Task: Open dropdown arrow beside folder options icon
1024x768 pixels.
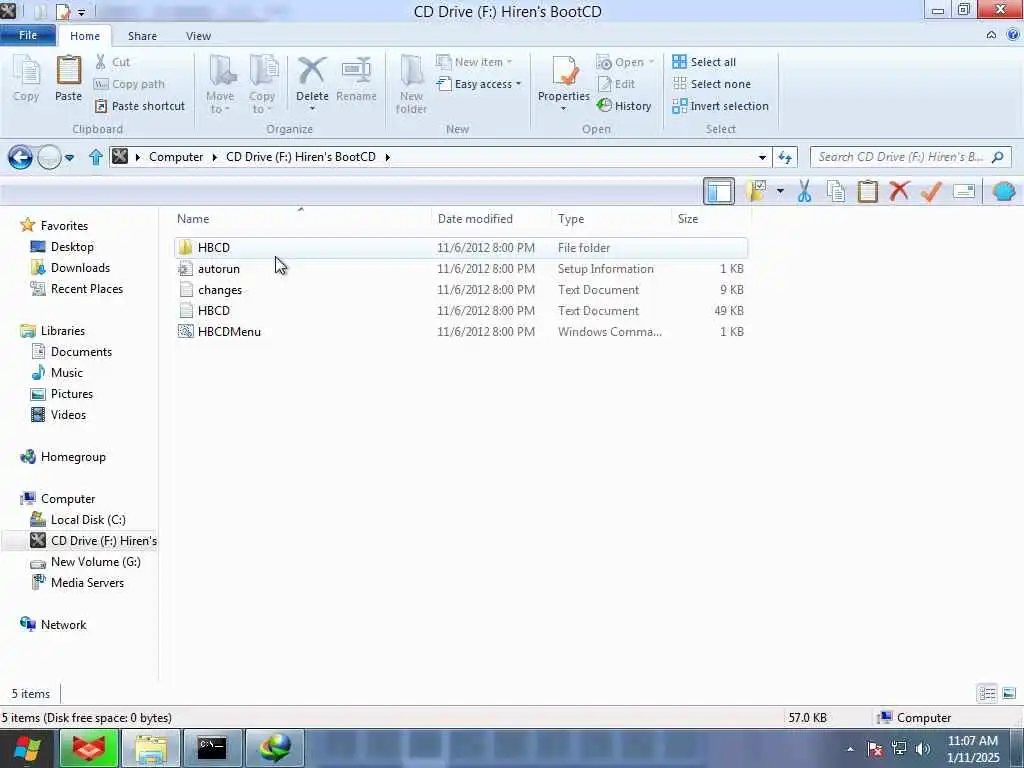Action: point(780,191)
